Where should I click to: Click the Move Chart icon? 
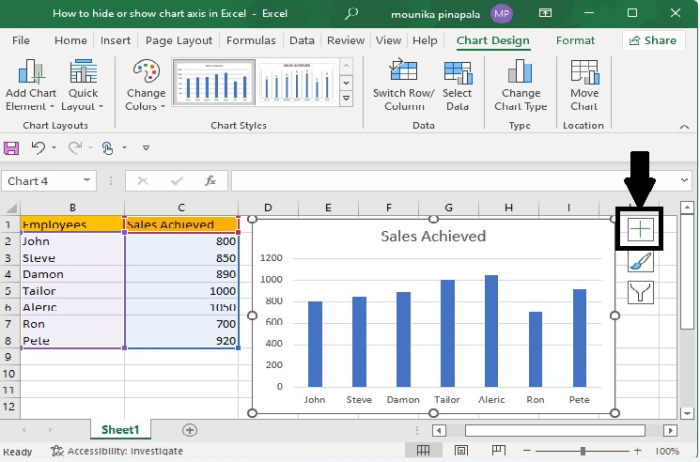pos(584,85)
